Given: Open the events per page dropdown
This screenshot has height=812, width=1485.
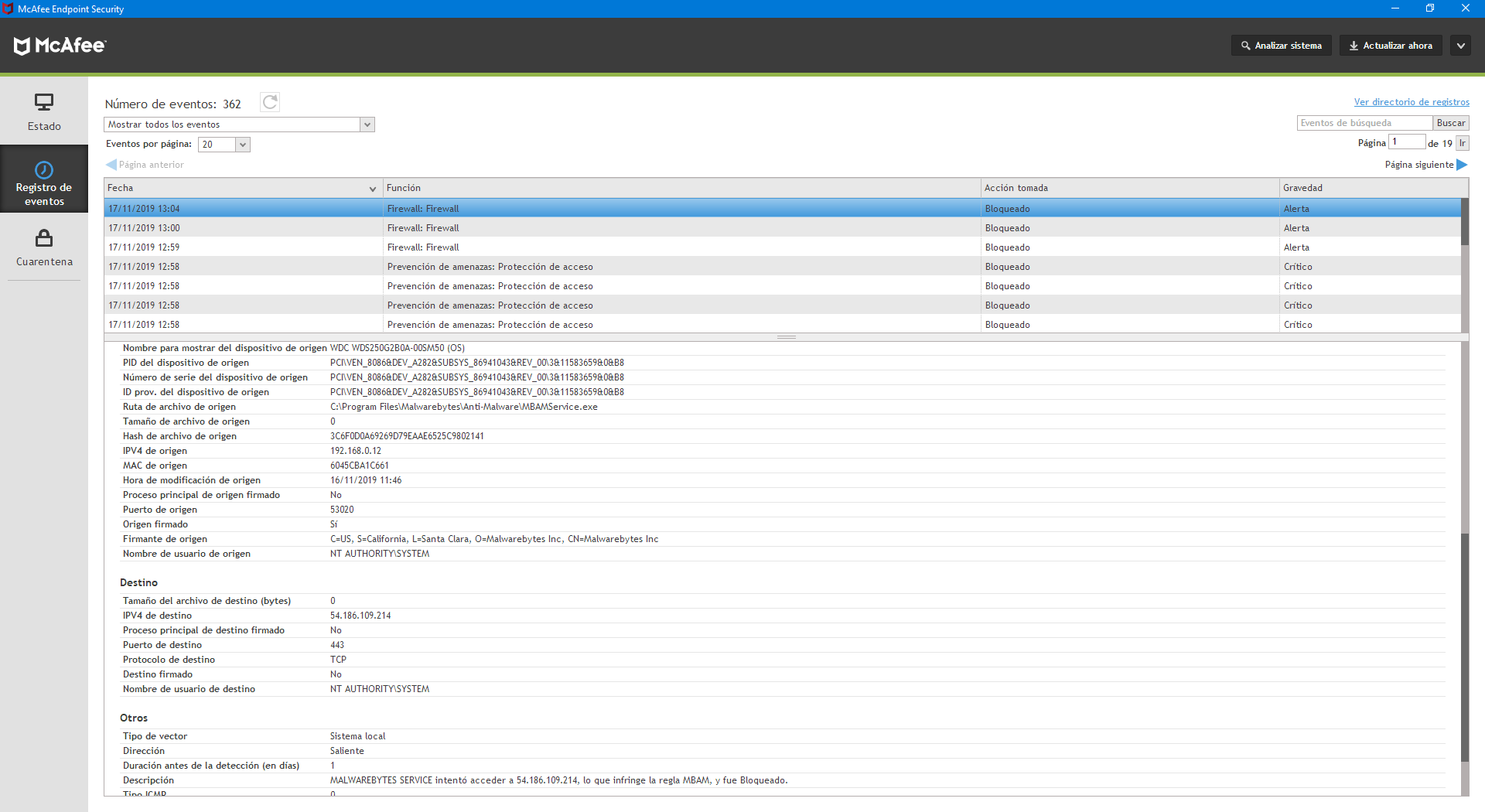Looking at the screenshot, I should pyautogui.click(x=224, y=145).
